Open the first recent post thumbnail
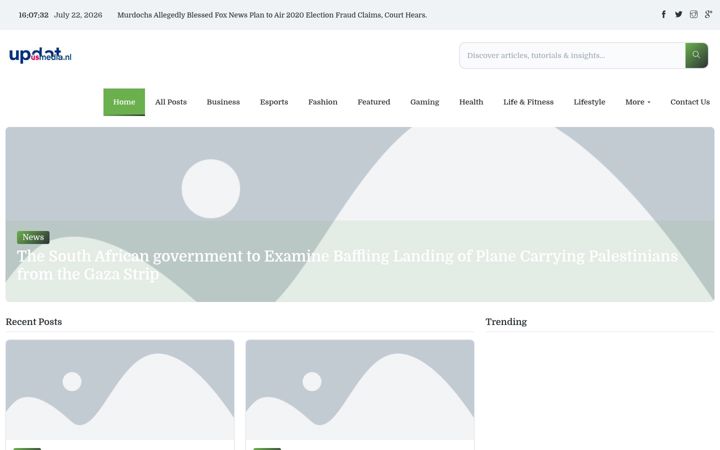The height and width of the screenshot is (450, 720). point(120,390)
